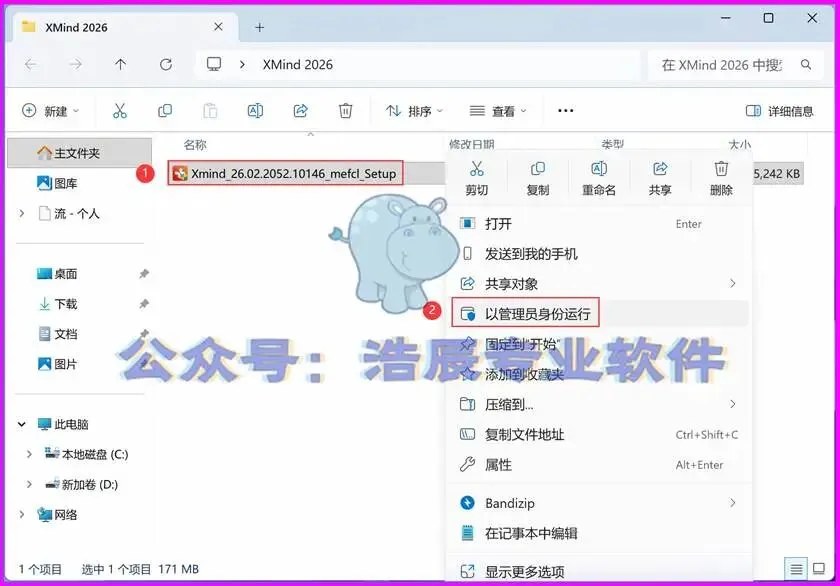This screenshot has width=840, height=586.
Task: Click the search magnifier icon
Action: click(x=806, y=65)
